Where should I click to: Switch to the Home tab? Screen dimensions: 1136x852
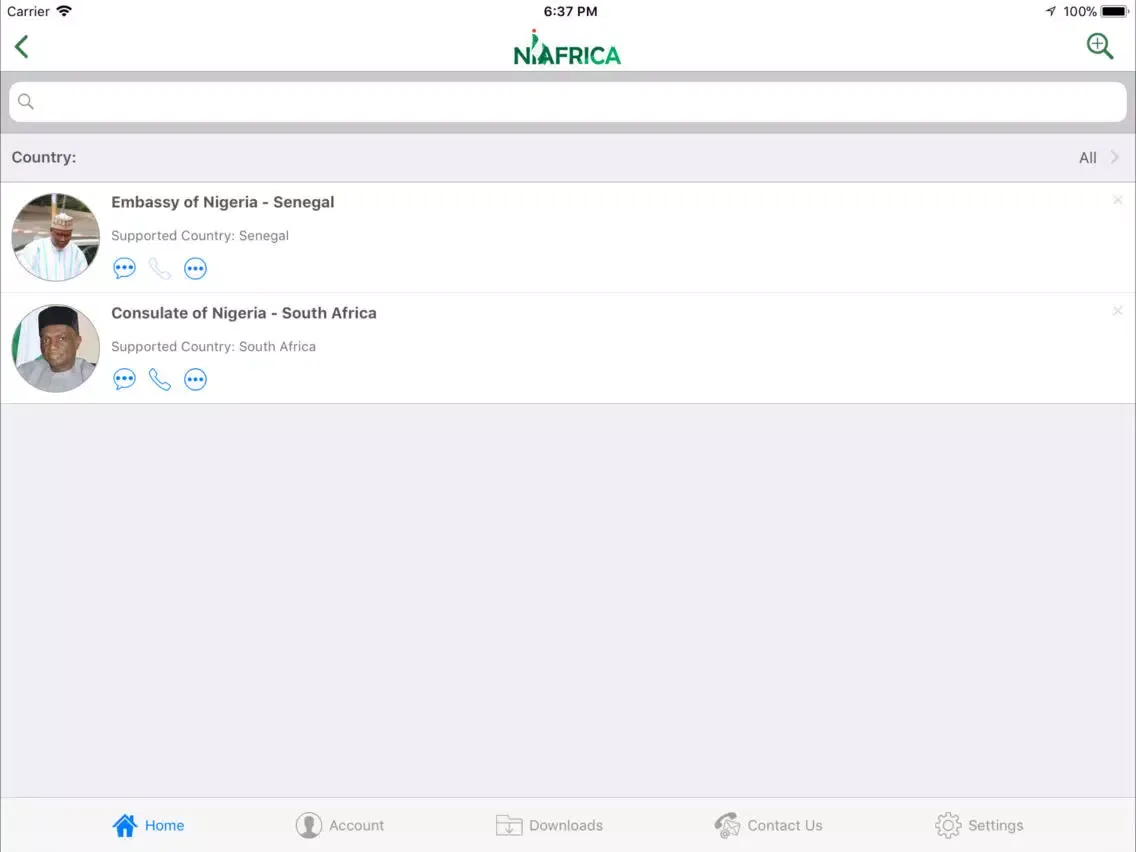[149, 825]
